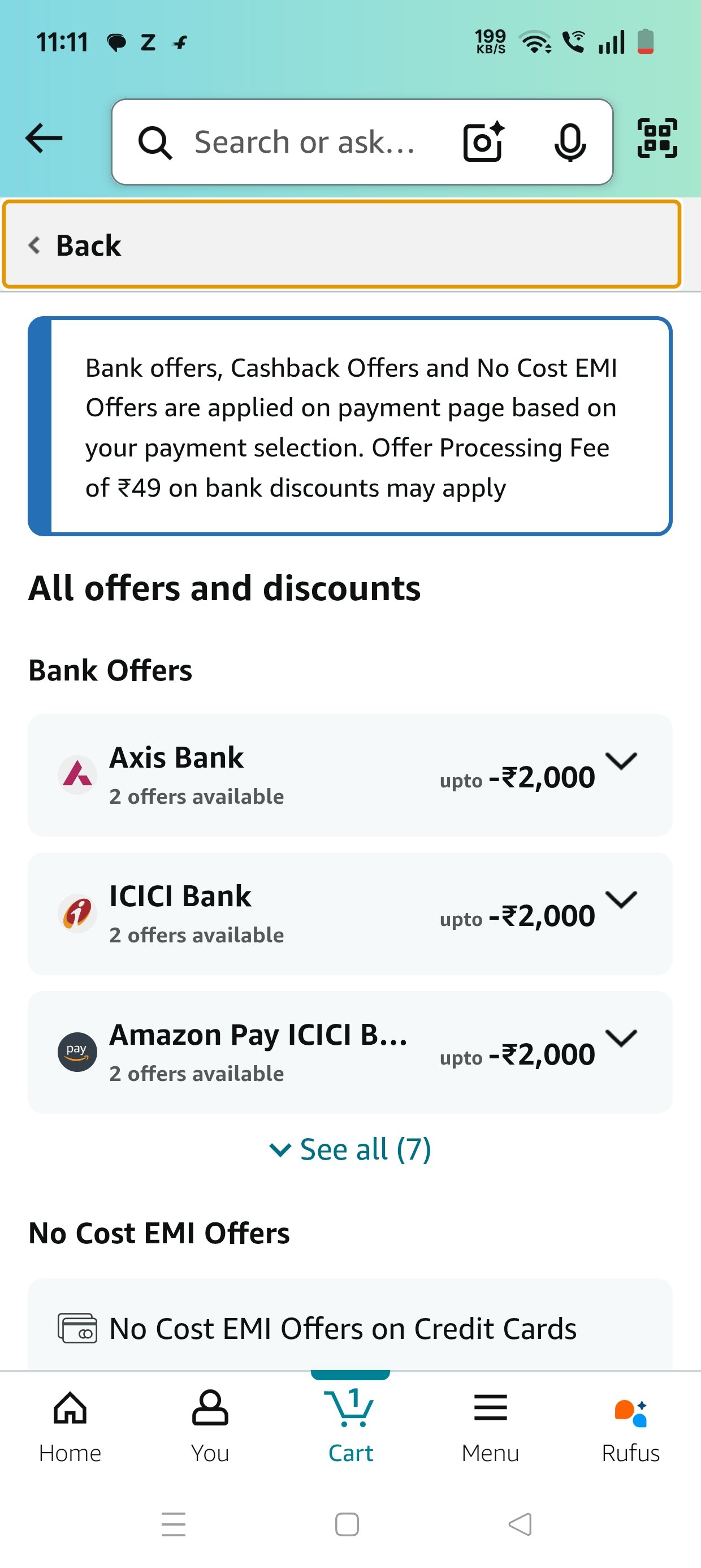The width and height of the screenshot is (701, 1568).
Task: Expand ICICI Bank offers chevron
Action: [621, 899]
